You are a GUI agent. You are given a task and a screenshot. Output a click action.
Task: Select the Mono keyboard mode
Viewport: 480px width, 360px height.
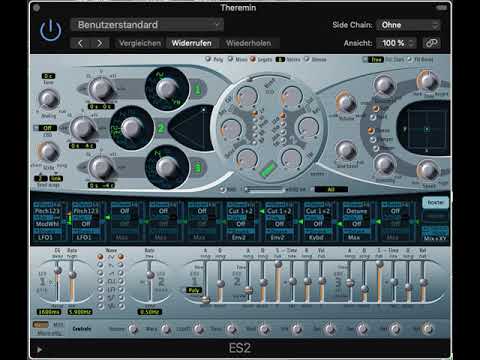pyautogui.click(x=231, y=59)
